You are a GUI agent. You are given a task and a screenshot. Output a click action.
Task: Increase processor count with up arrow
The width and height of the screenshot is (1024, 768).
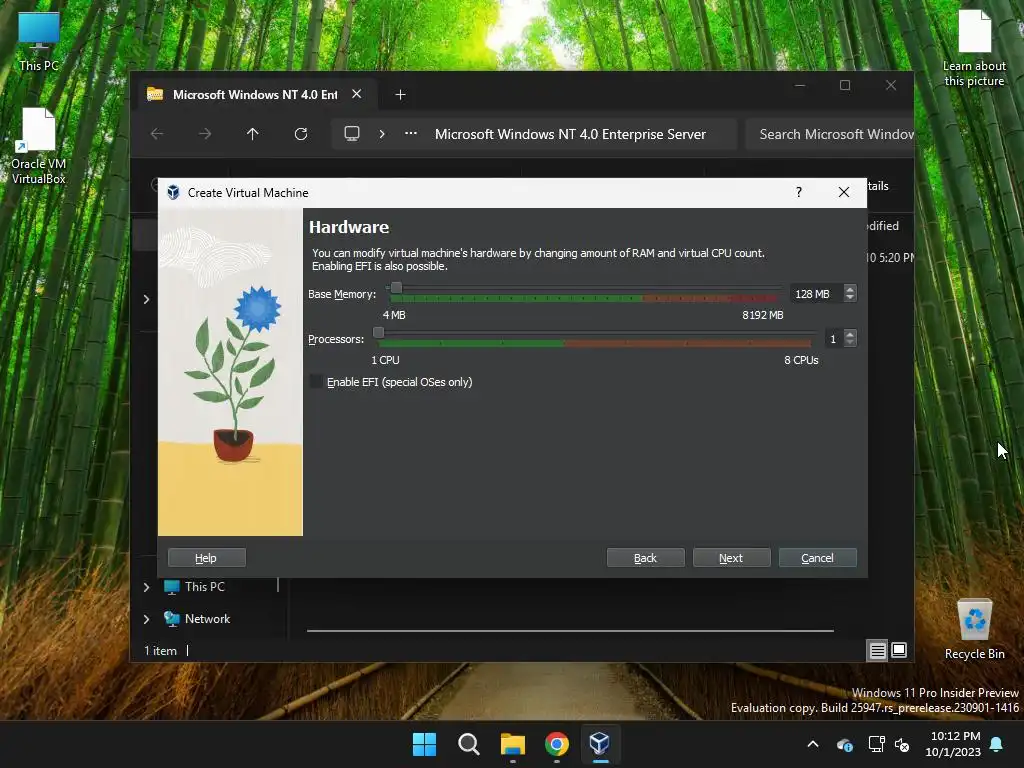(850, 334)
